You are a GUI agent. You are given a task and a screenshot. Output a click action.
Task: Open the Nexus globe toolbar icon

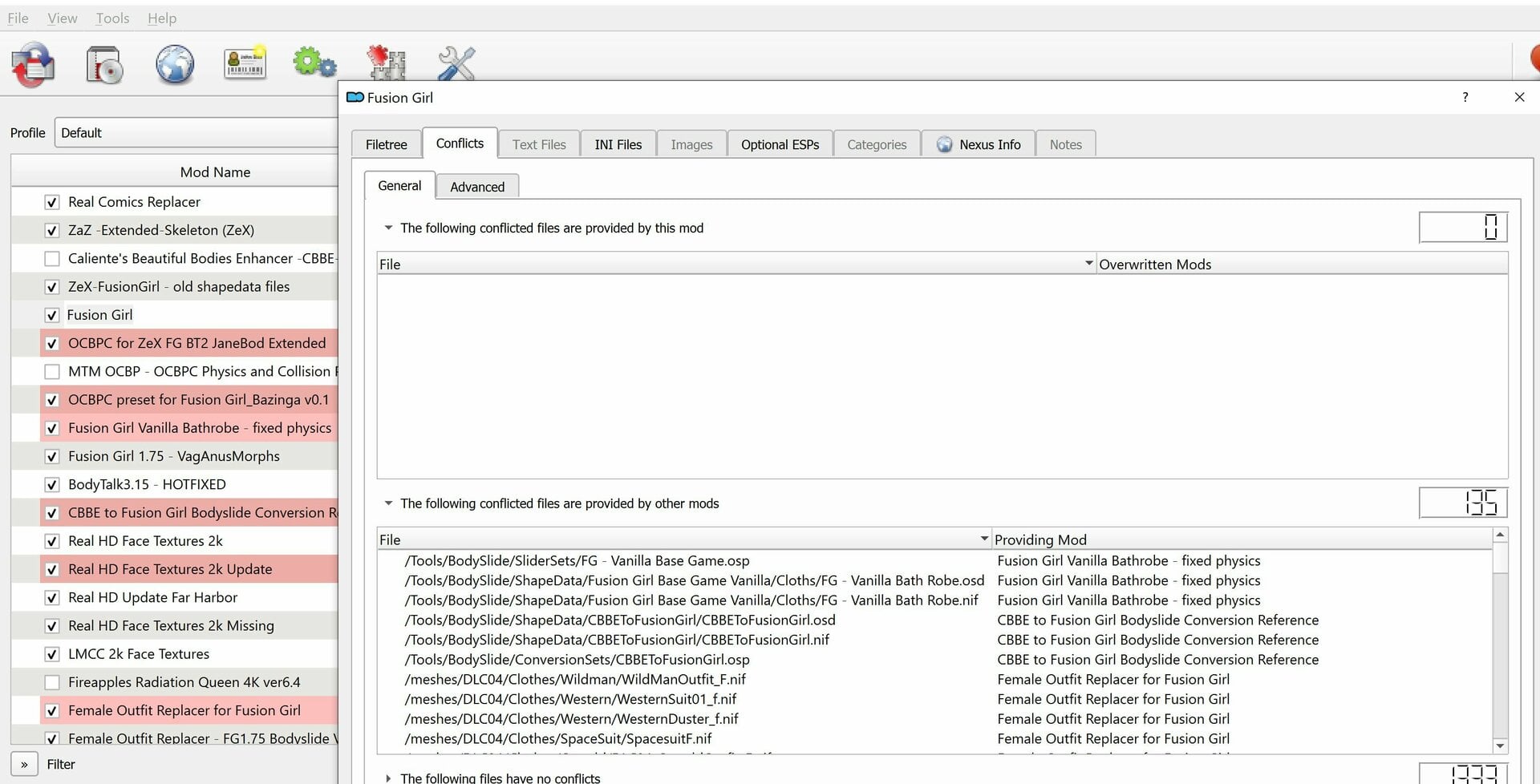click(x=174, y=65)
